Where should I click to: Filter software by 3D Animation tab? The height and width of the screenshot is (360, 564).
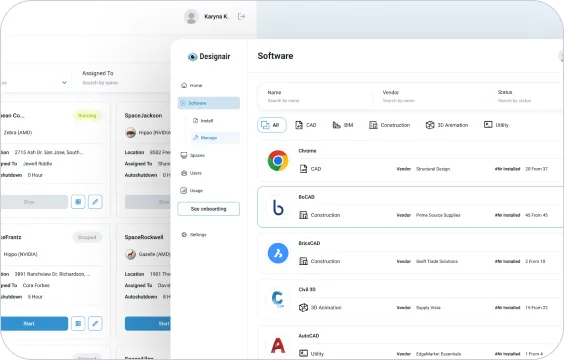pyautogui.click(x=447, y=125)
